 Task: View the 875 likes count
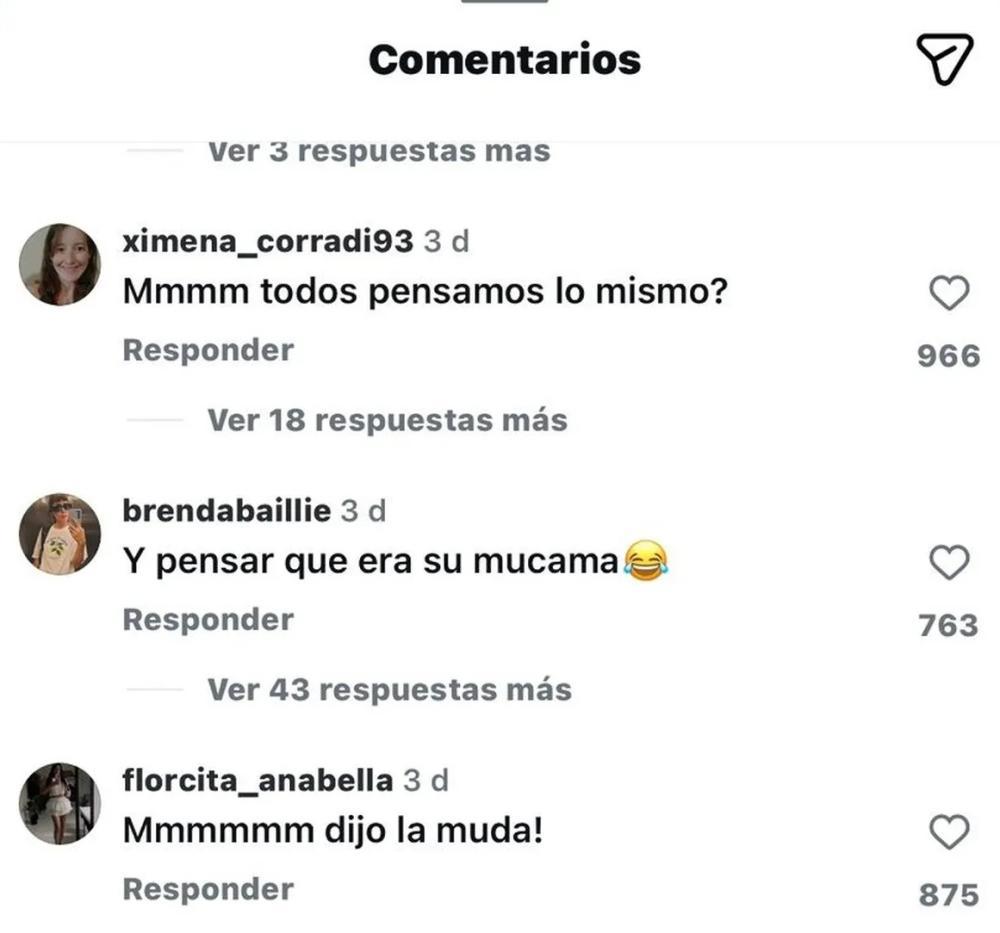tap(948, 894)
